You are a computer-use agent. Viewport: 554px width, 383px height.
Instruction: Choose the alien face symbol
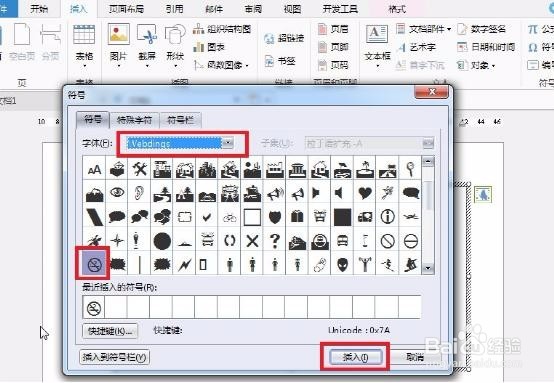(342, 264)
